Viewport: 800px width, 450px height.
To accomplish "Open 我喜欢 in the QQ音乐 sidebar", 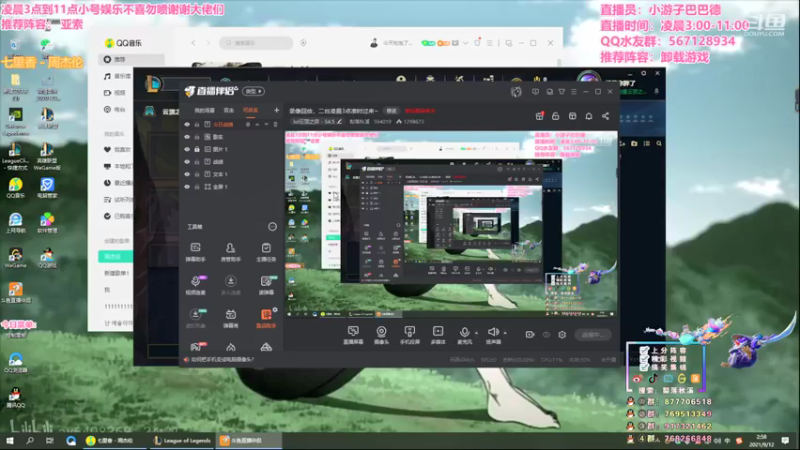I will 117,149.
